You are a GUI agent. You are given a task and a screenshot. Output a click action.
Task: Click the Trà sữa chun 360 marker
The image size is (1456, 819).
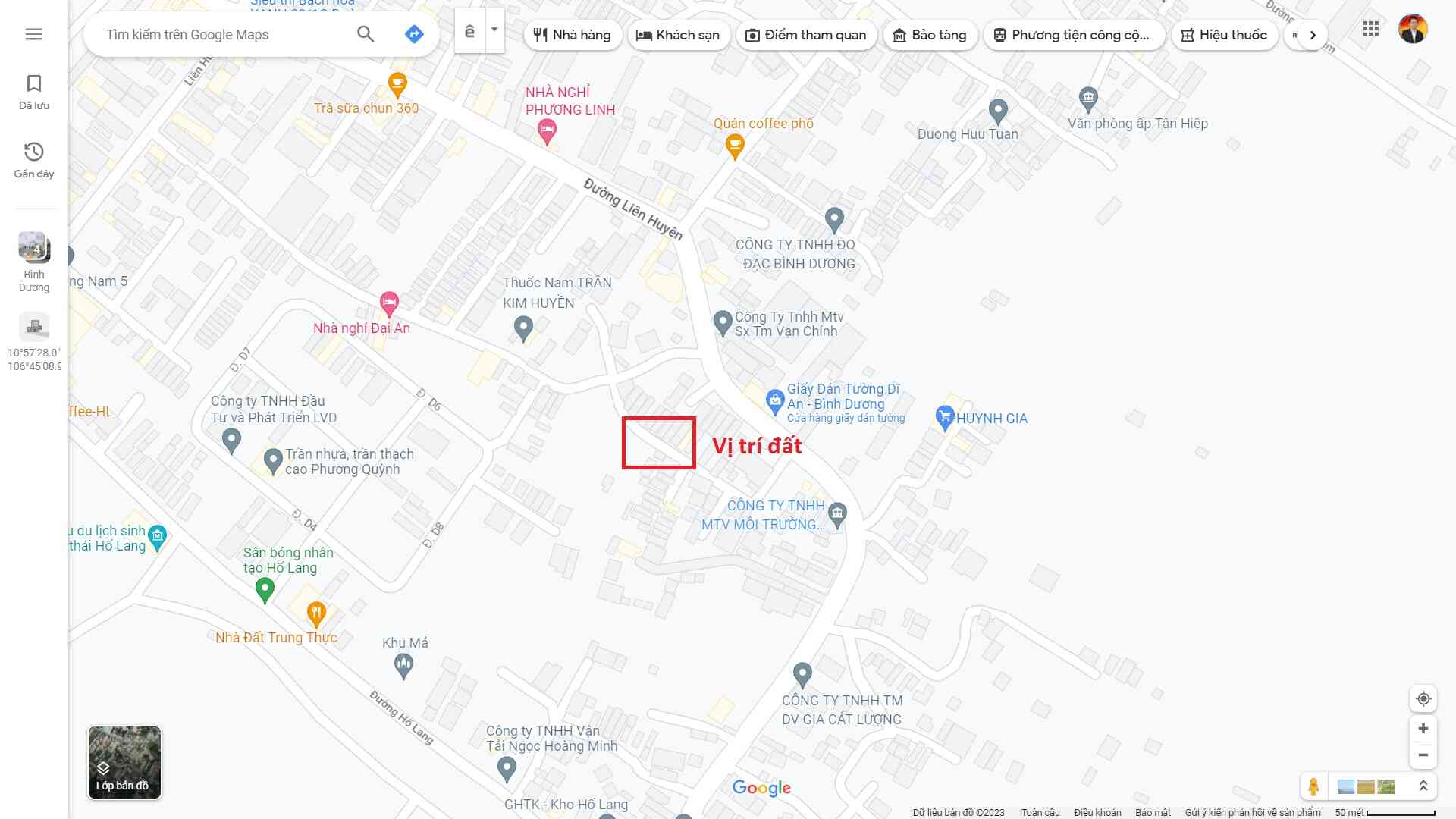397,85
